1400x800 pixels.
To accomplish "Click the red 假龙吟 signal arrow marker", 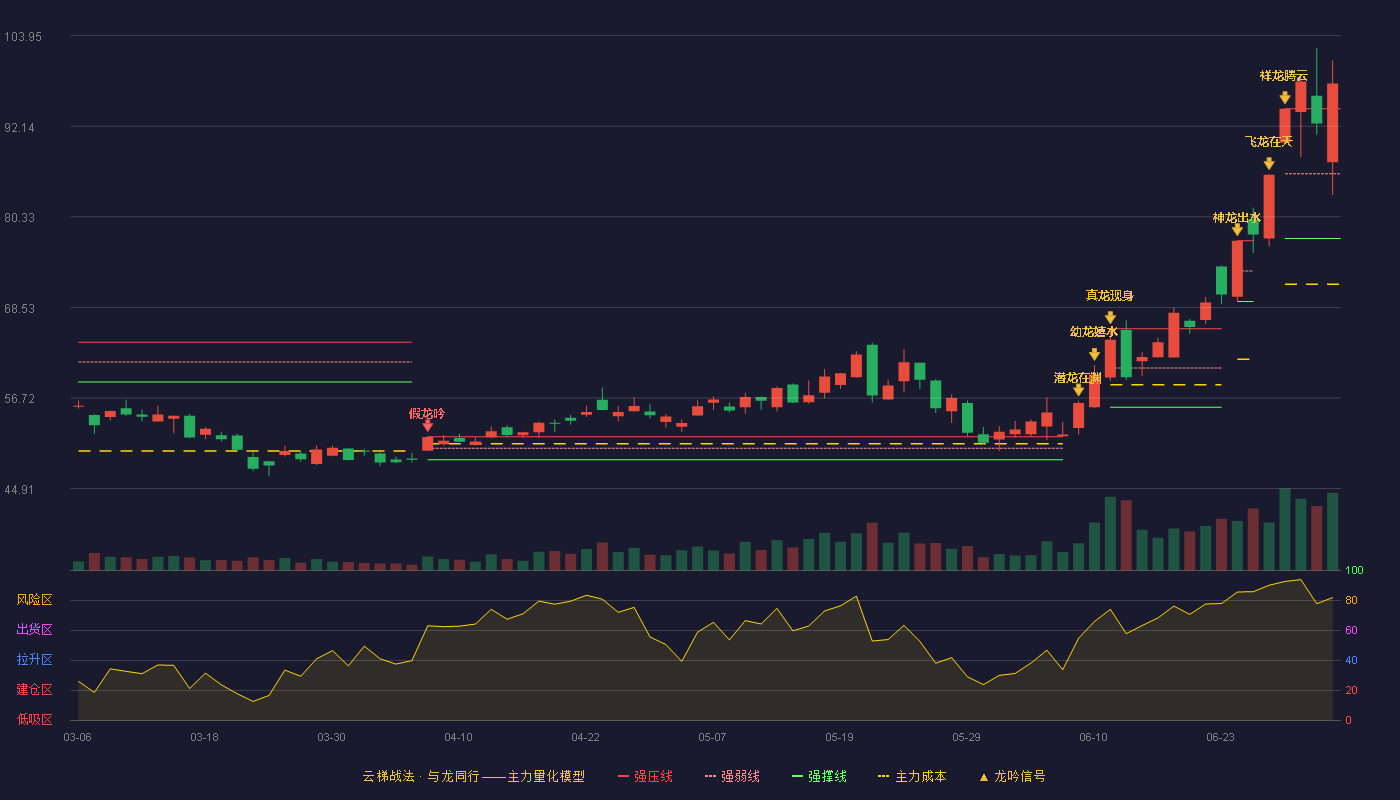I will click(x=428, y=425).
